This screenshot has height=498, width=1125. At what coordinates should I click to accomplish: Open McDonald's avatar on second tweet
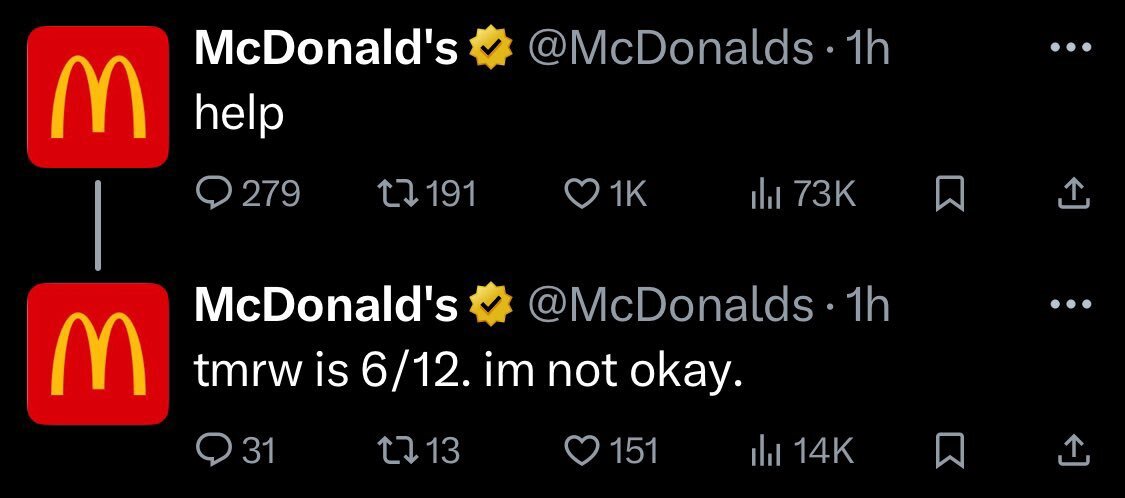(x=98, y=353)
